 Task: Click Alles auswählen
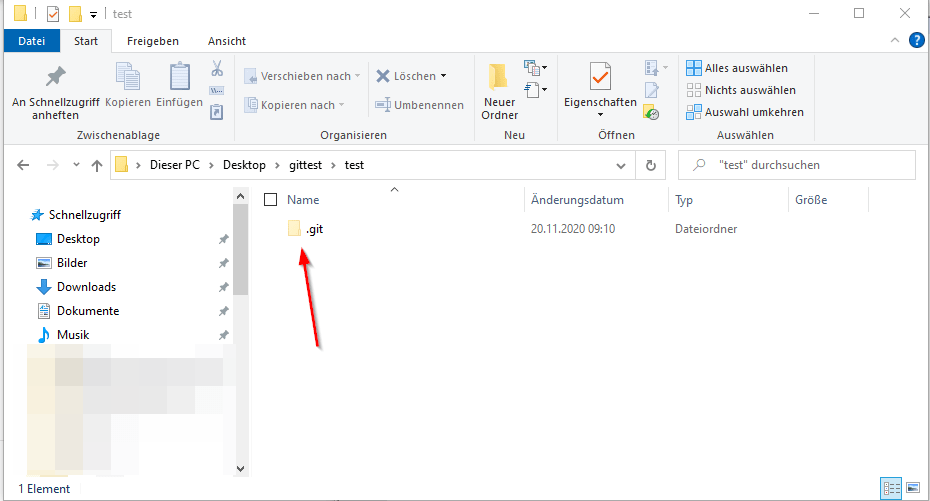tap(737, 68)
